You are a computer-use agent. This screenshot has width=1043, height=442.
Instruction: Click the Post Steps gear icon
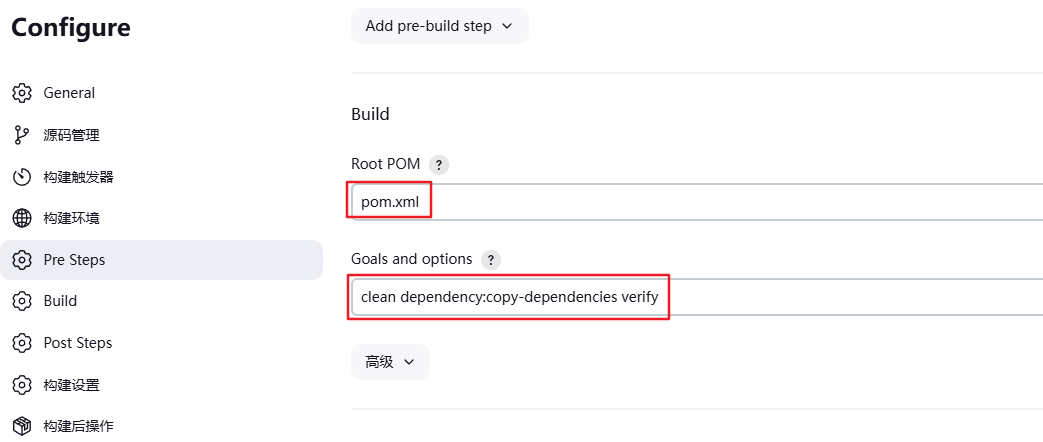click(22, 343)
